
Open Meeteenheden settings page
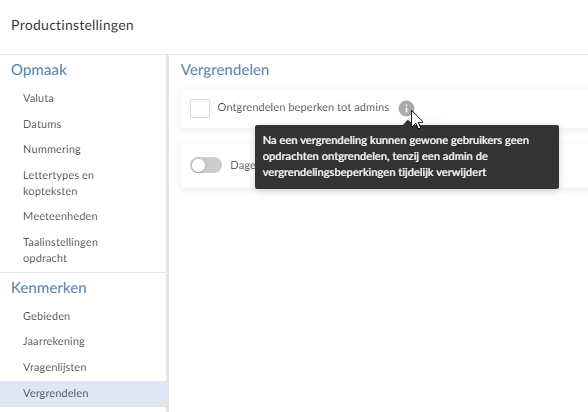click(x=60, y=216)
